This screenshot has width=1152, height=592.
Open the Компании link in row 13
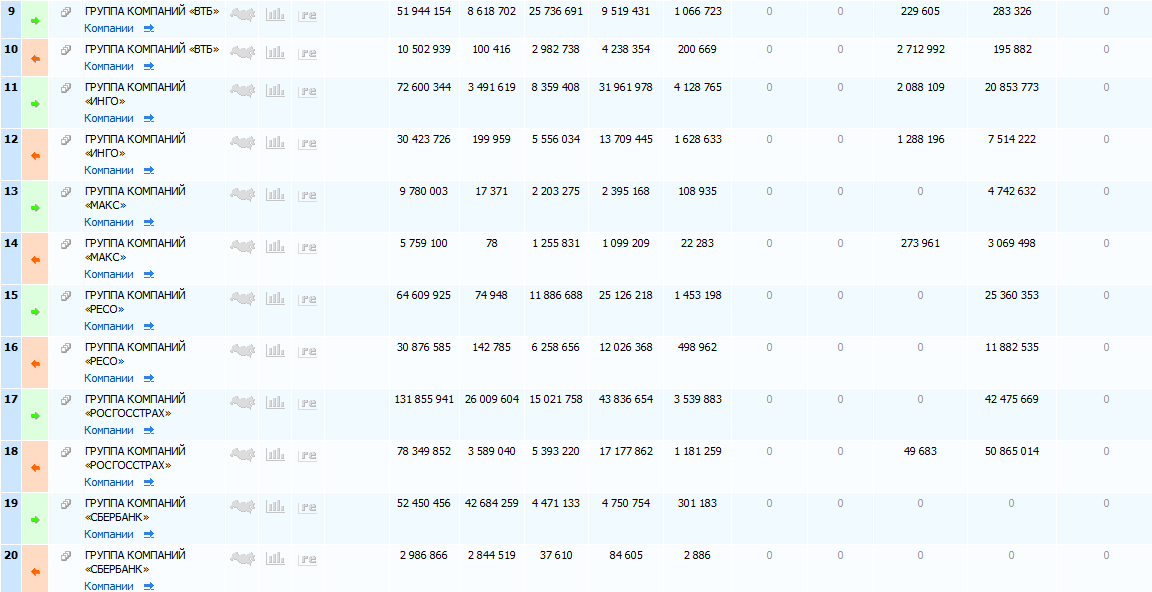pyautogui.click(x=109, y=222)
